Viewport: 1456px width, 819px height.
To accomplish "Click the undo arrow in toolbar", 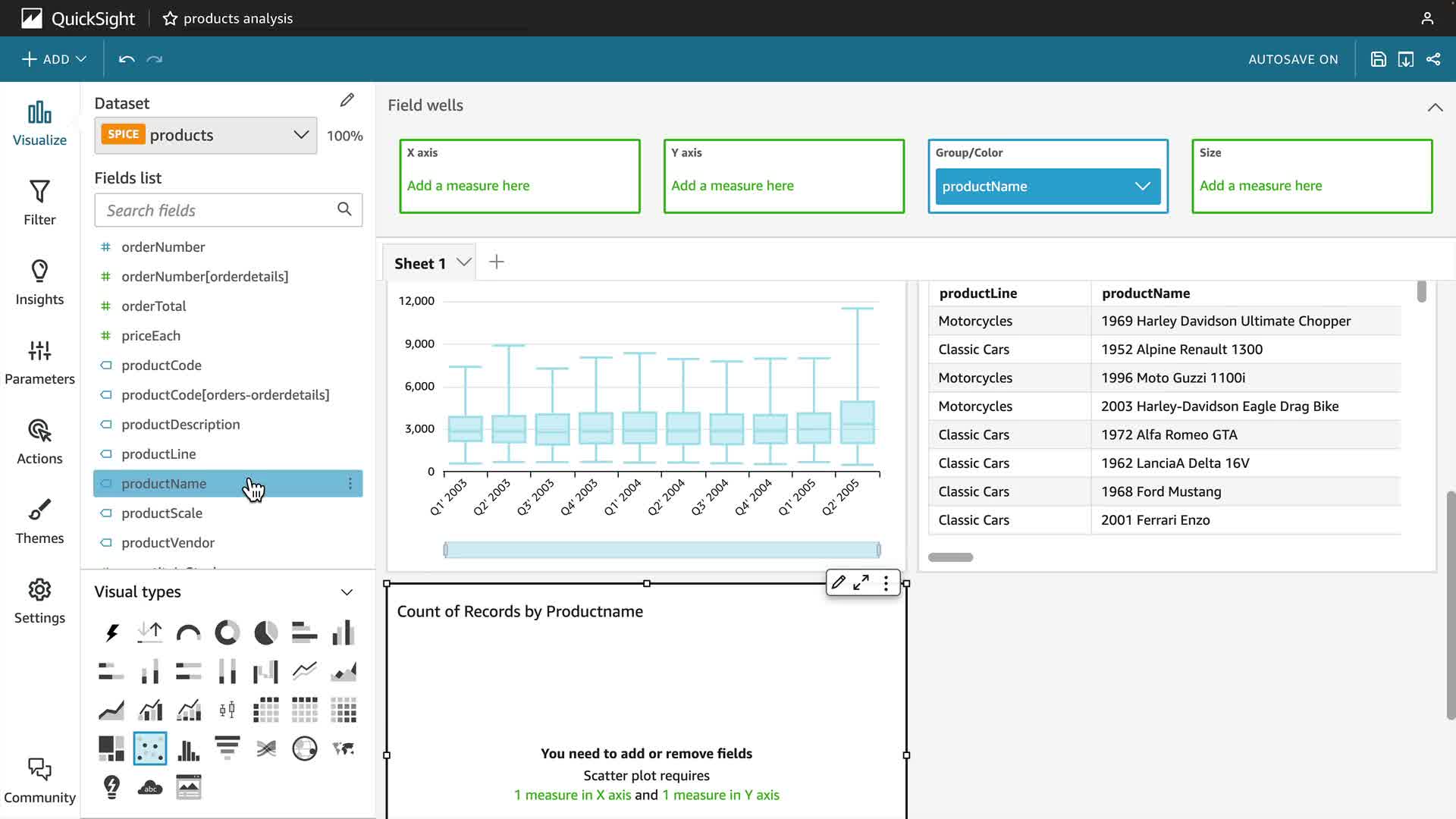I will click(x=127, y=59).
